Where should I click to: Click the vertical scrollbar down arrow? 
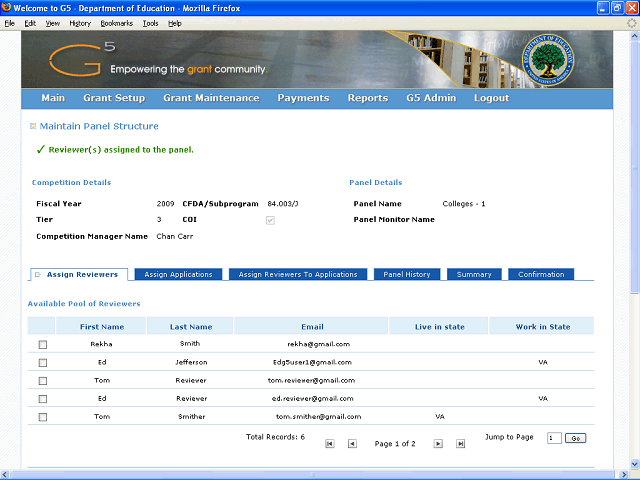click(x=632, y=462)
